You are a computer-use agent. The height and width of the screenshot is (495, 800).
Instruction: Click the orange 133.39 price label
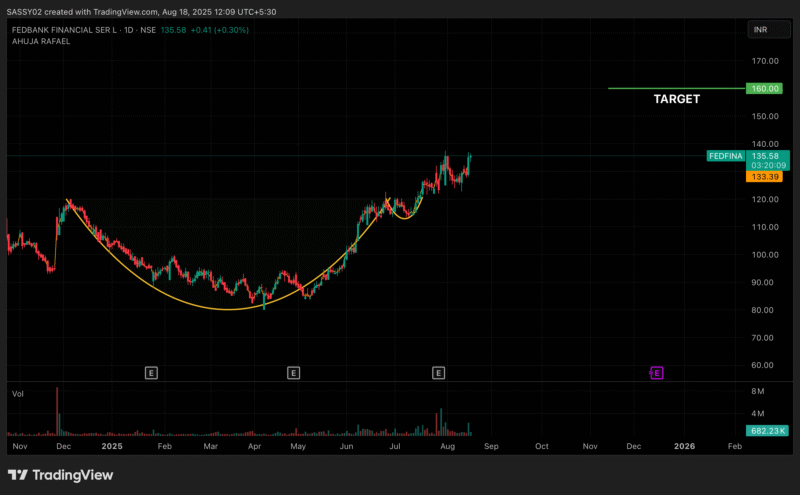[x=765, y=176]
